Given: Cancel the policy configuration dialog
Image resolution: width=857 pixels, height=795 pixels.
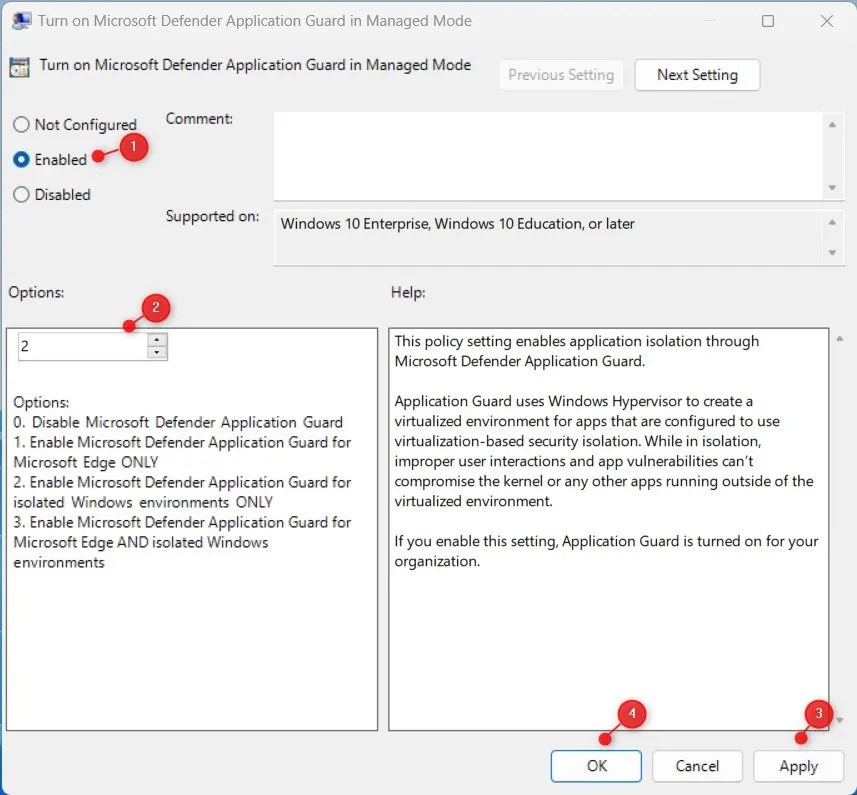Looking at the screenshot, I should tap(697, 766).
